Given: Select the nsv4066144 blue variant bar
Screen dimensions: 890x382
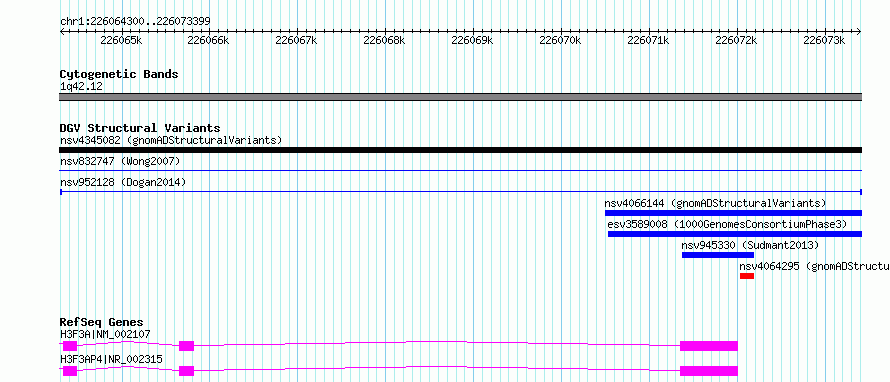Looking at the screenshot, I should tap(733, 213).
